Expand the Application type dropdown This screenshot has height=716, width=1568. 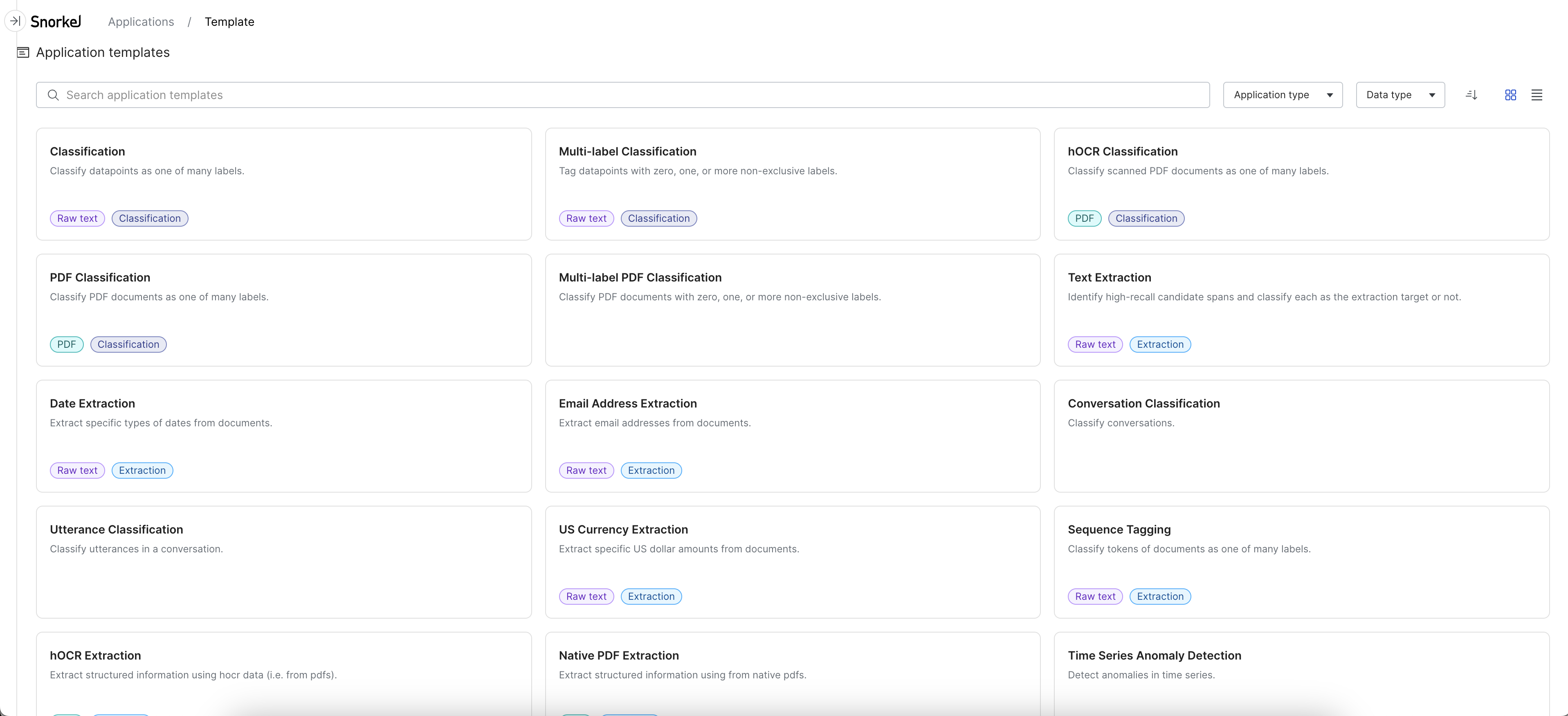[1283, 94]
